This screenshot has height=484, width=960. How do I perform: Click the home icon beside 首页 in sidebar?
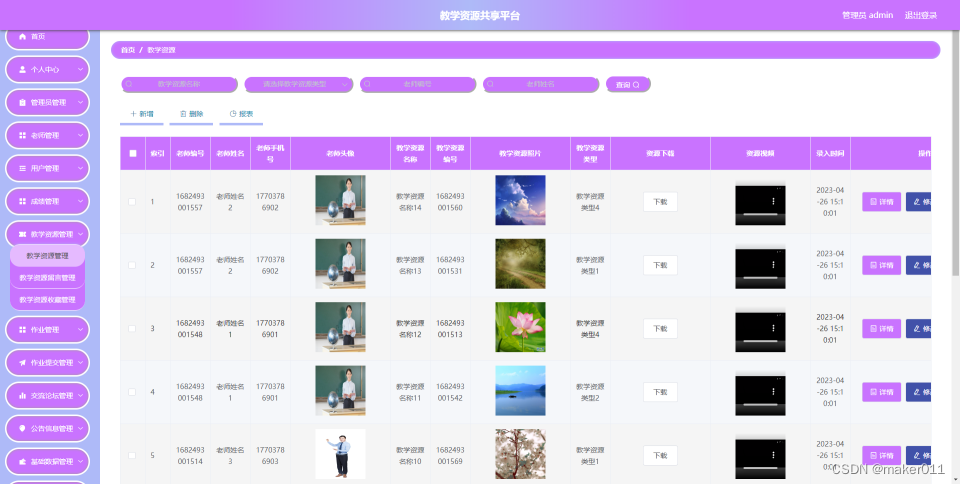23,37
